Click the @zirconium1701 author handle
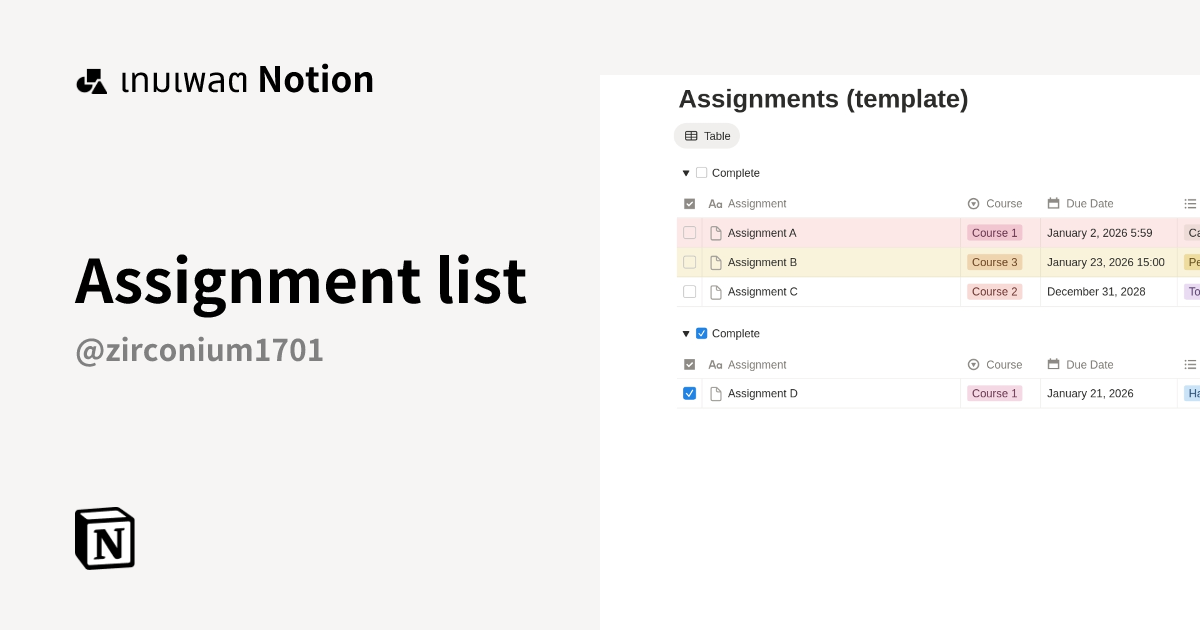 (x=199, y=350)
